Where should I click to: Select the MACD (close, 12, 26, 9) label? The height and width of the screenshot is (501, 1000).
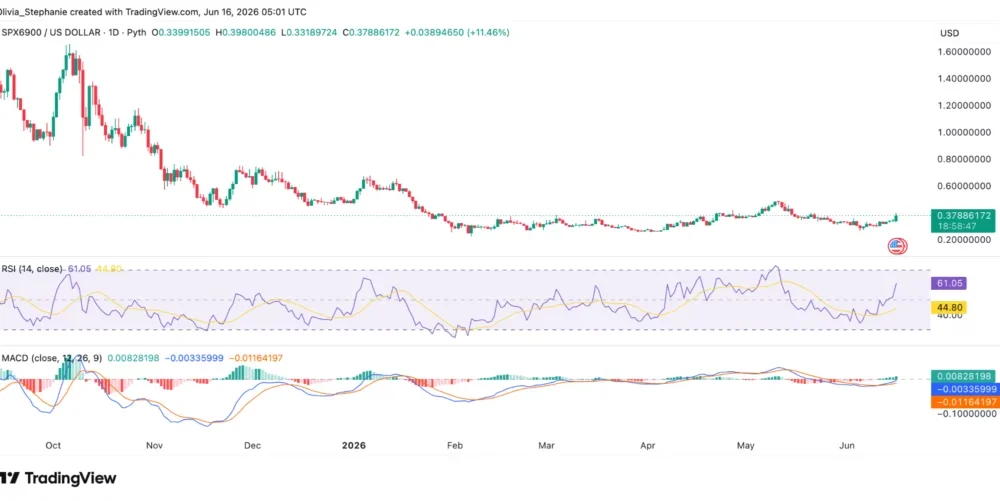[53, 358]
